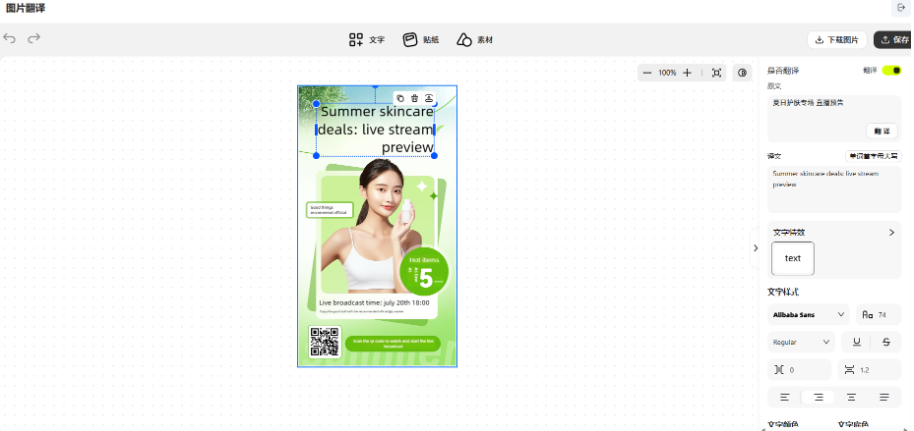914x431 pixels.
Task: Zoom in with the plus icon
Action: (687, 73)
